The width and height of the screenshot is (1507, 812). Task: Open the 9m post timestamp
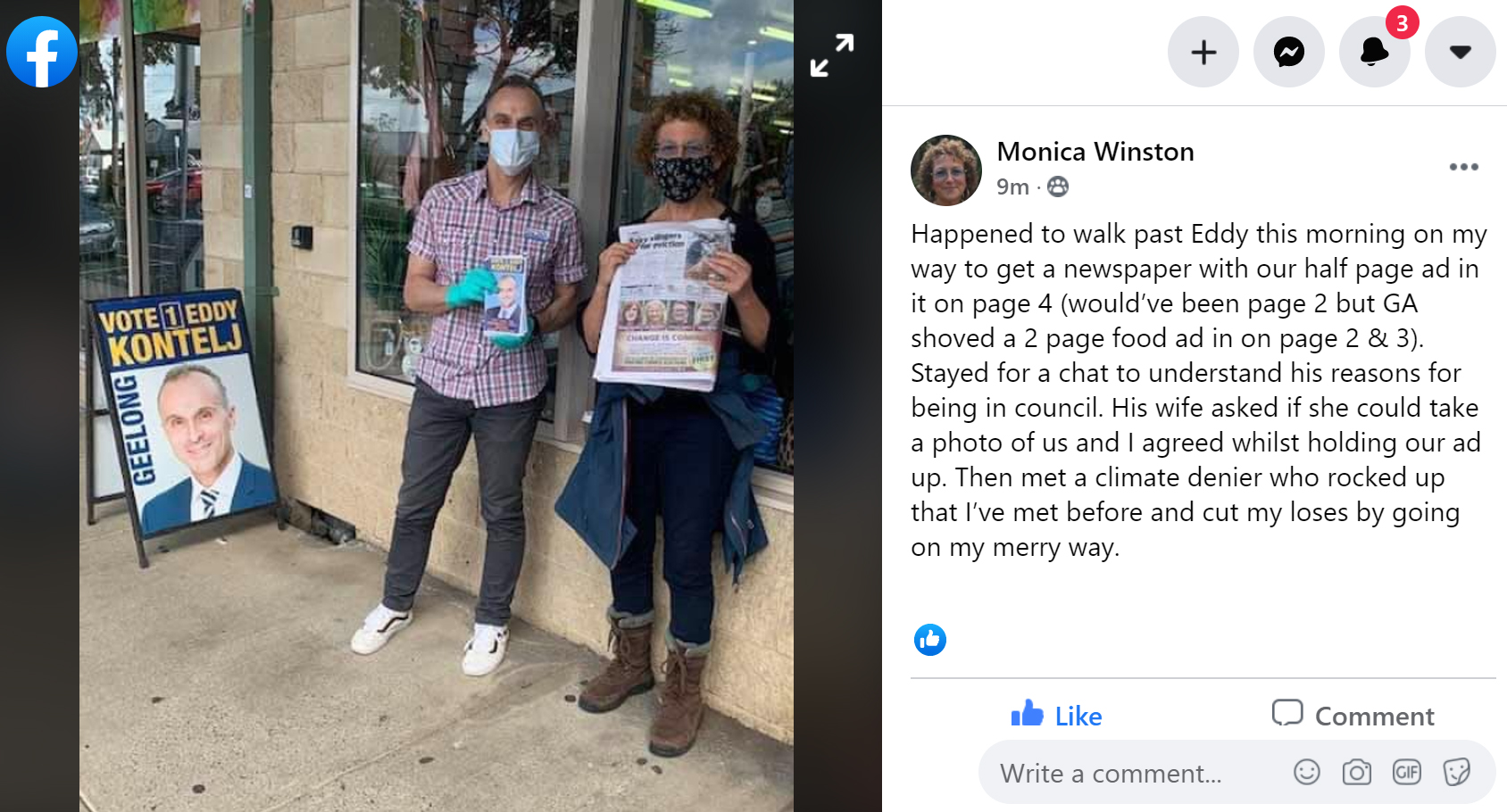[1012, 186]
